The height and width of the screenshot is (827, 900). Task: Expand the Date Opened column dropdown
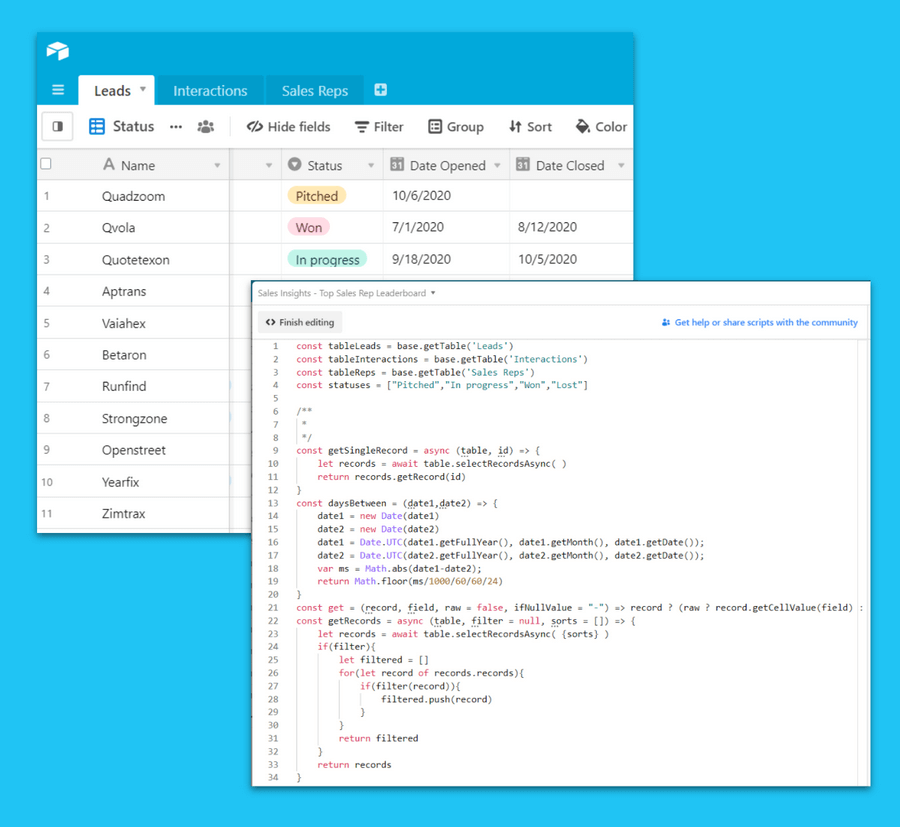pos(496,166)
